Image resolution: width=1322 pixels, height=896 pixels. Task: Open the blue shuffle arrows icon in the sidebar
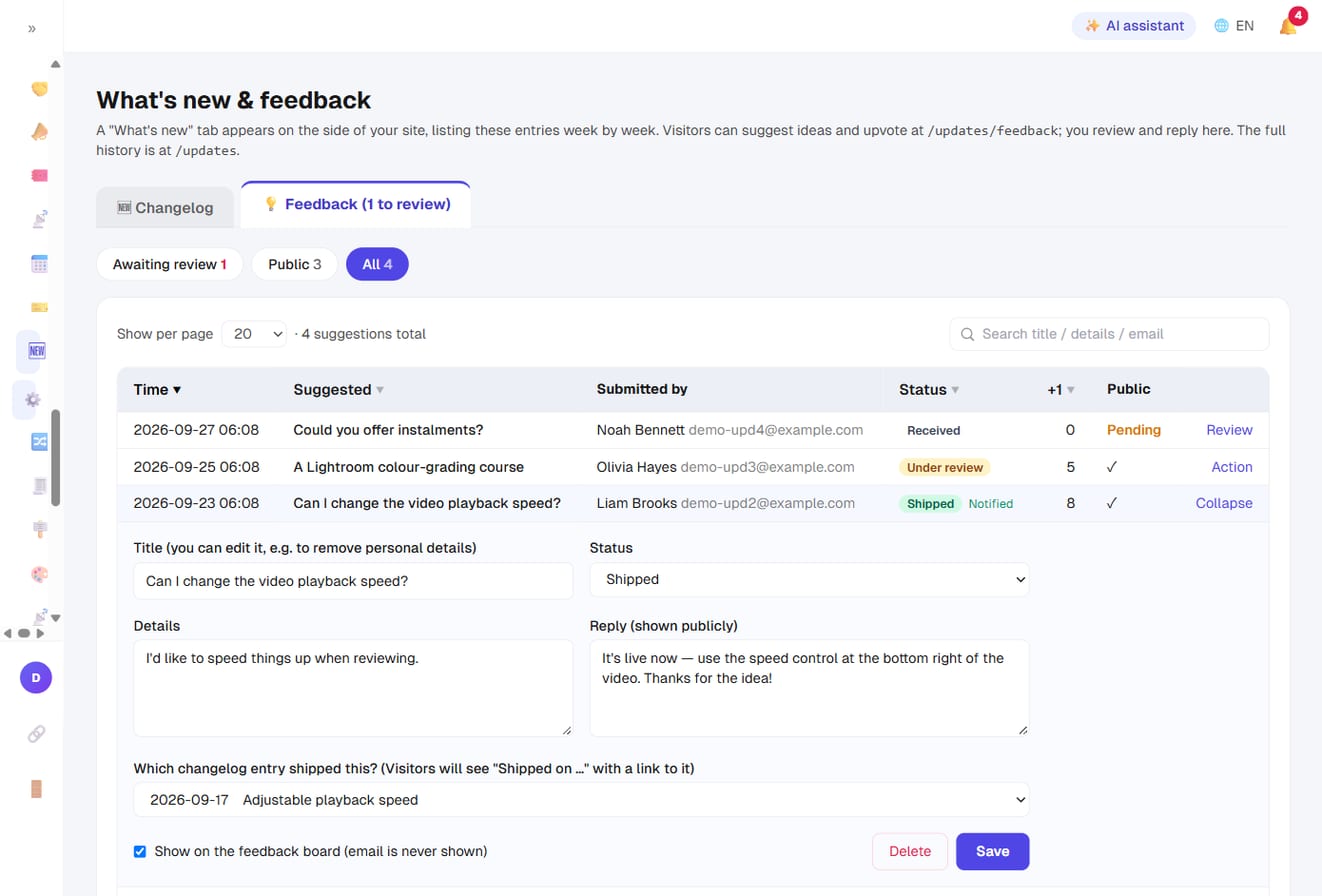[x=40, y=441]
